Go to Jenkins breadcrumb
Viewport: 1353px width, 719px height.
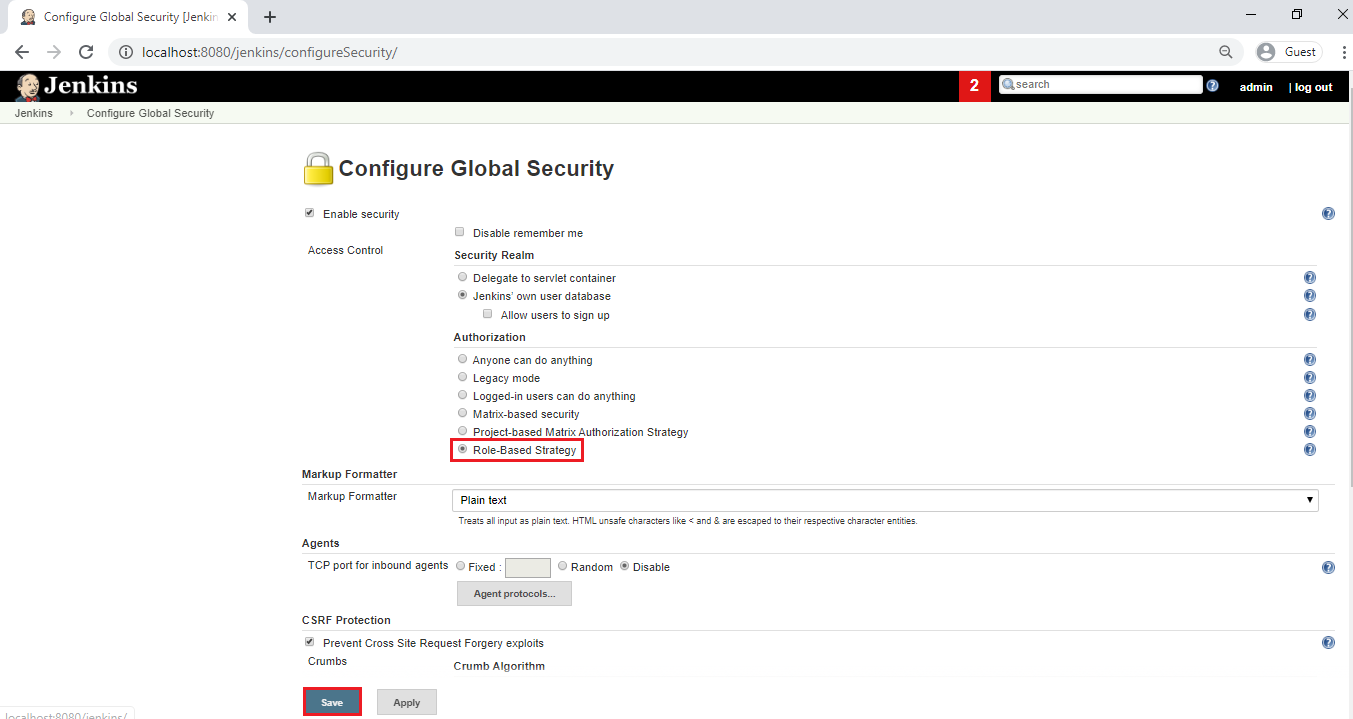pyautogui.click(x=34, y=113)
